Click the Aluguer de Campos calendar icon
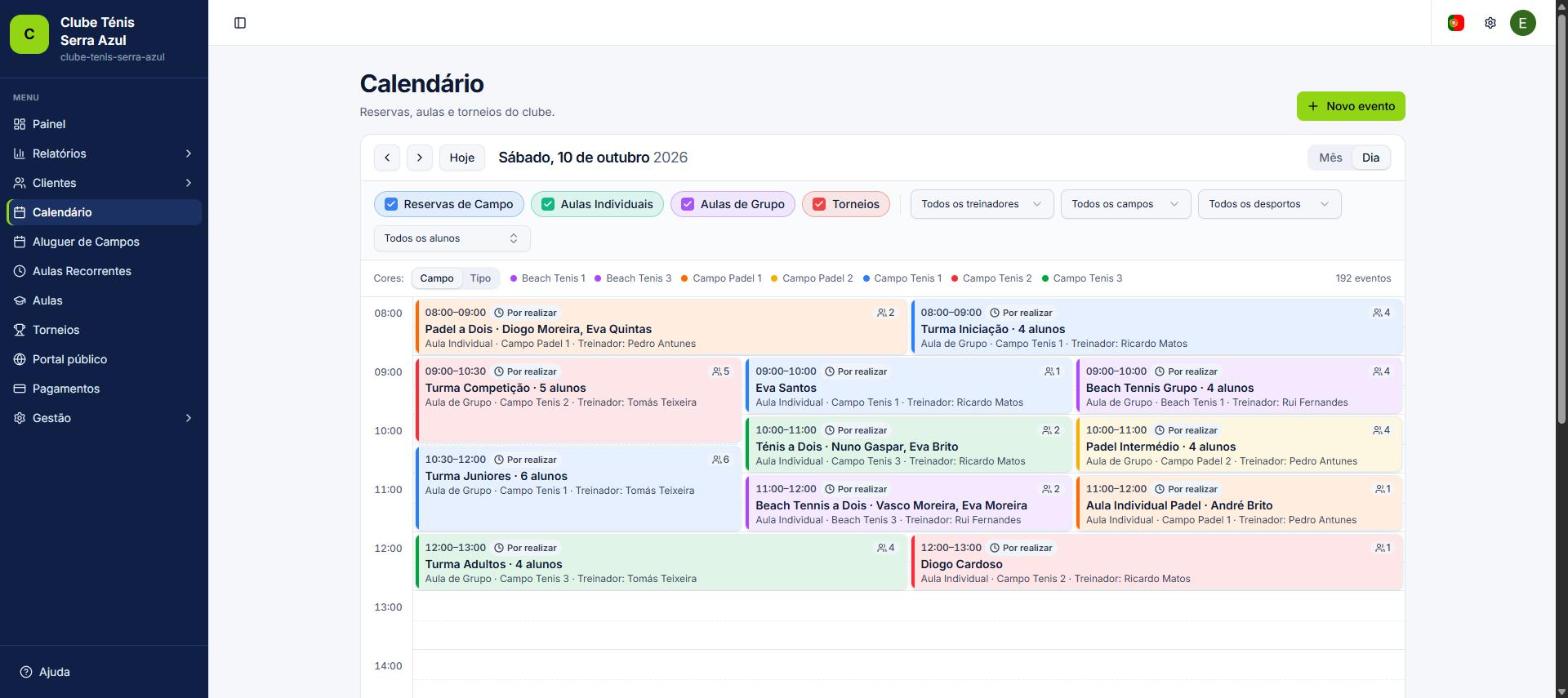The image size is (1568, 698). coord(20,242)
